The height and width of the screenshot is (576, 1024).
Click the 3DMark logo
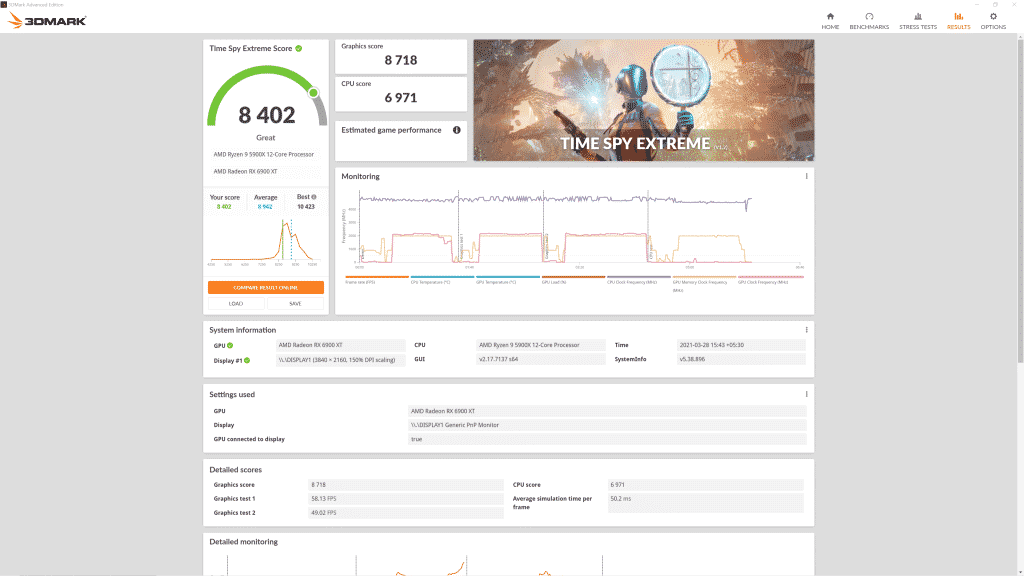coord(47,21)
